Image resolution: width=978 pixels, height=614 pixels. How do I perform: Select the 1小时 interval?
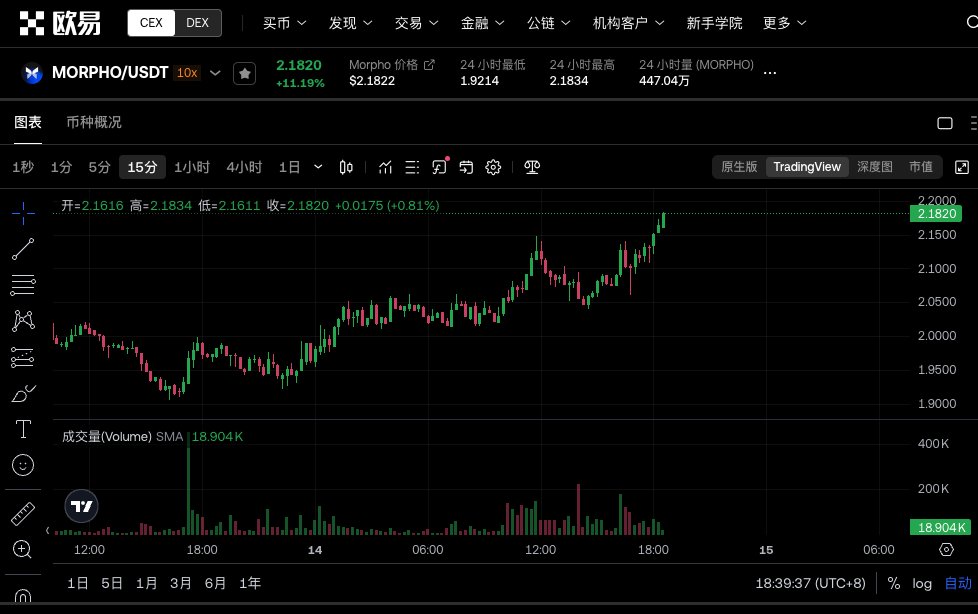(191, 167)
